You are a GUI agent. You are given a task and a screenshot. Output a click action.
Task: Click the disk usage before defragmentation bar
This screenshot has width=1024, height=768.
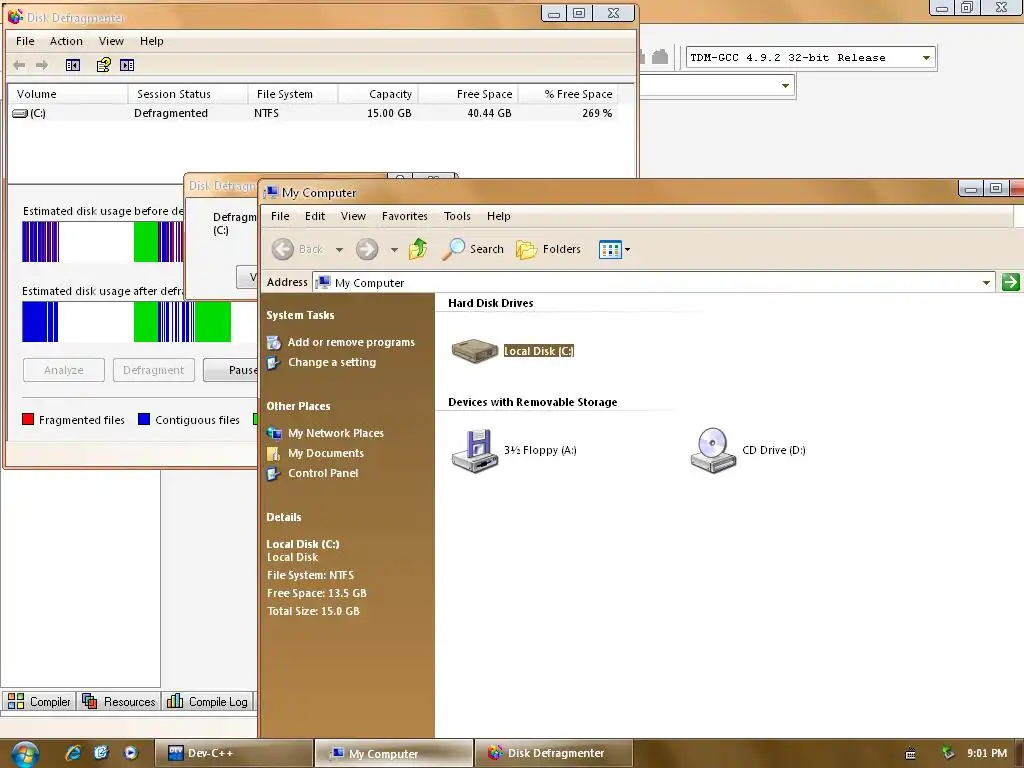(x=103, y=242)
